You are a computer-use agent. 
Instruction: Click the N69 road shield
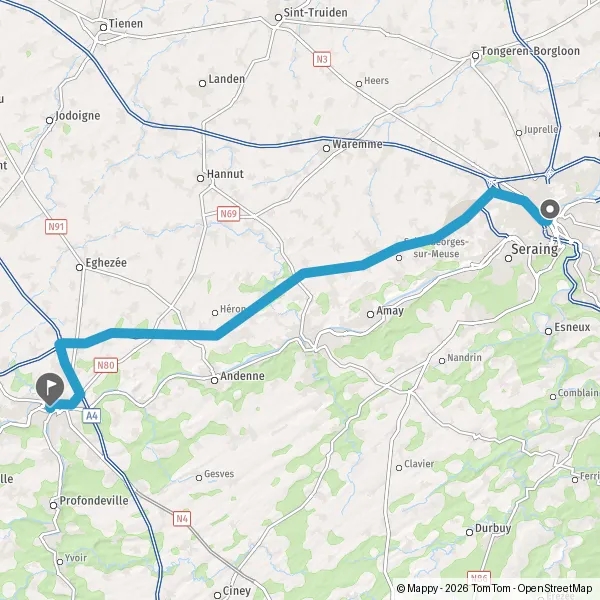click(x=228, y=214)
